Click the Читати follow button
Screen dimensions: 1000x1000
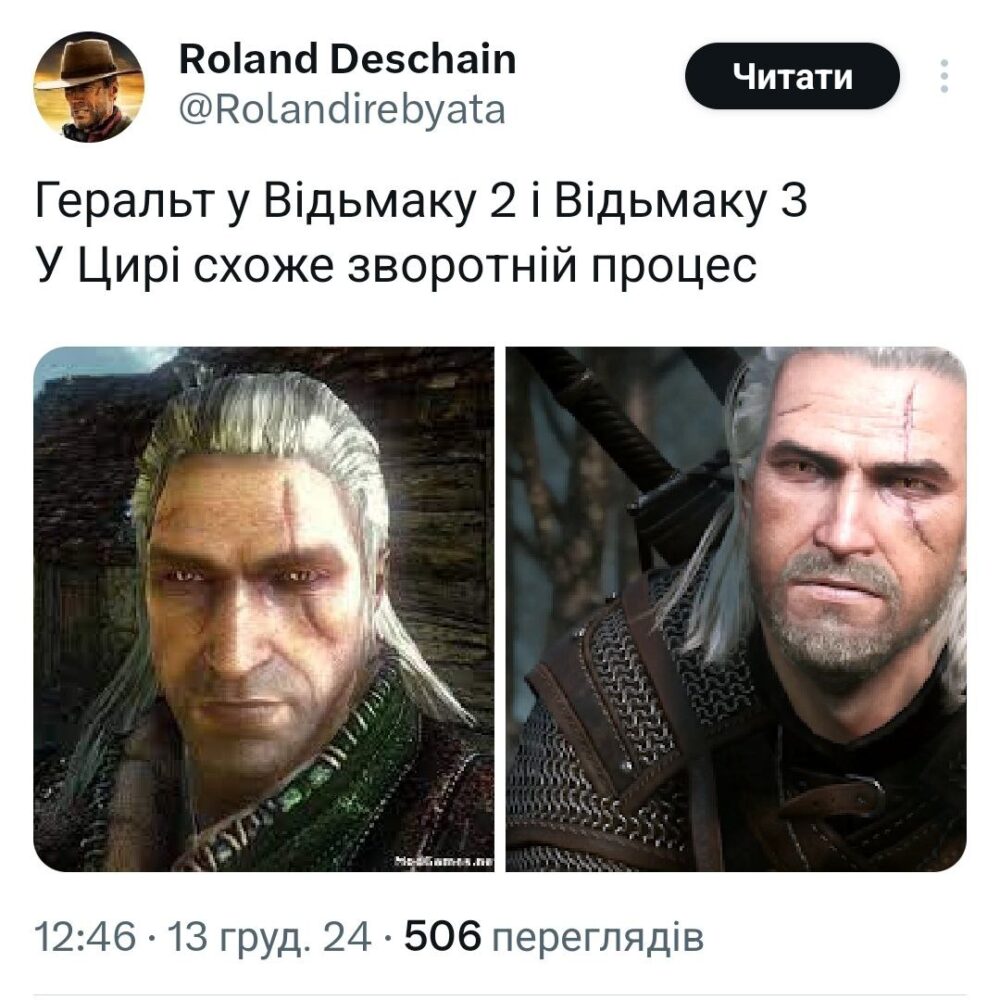[x=792, y=76]
